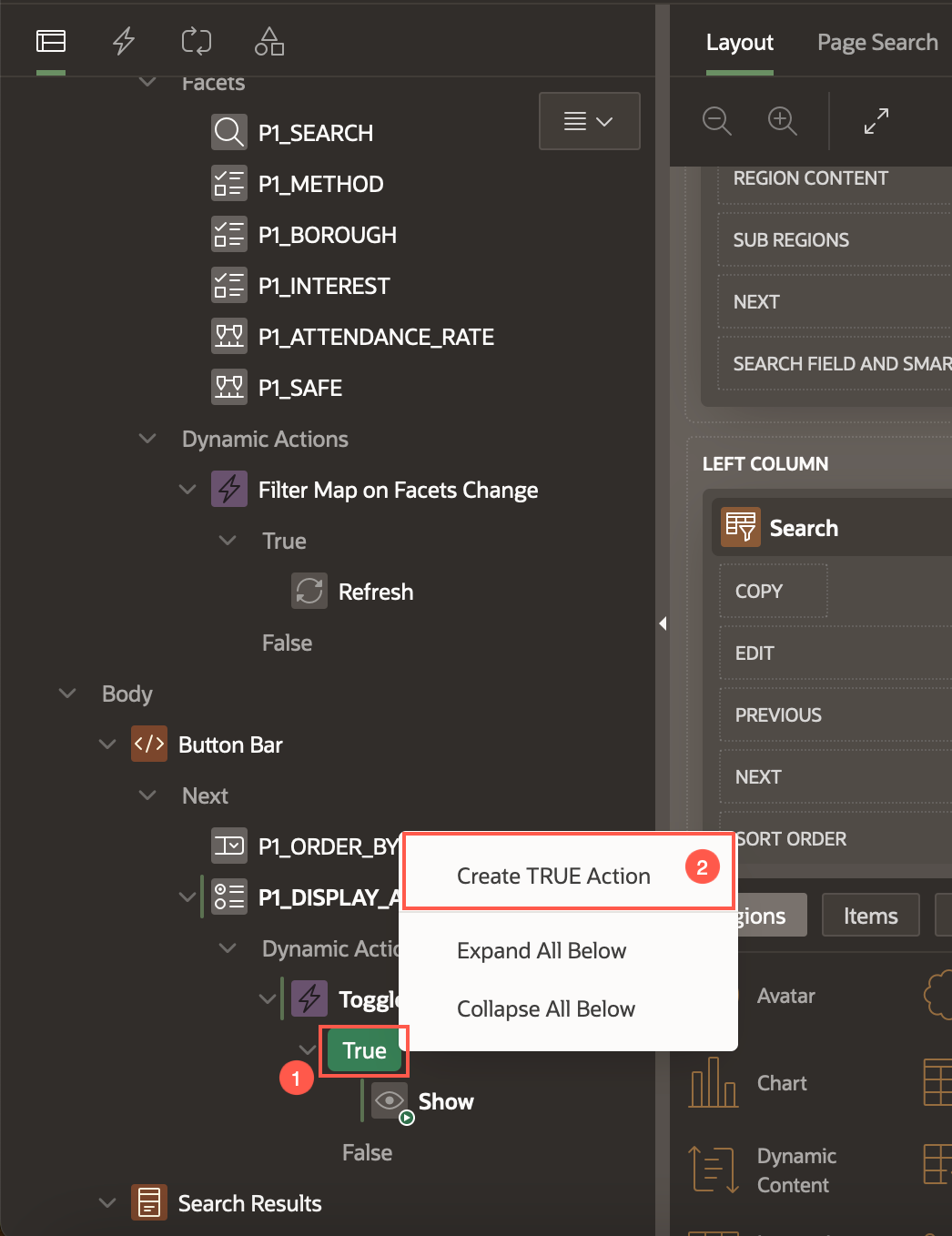
Task: Click the Refresh action's circular arrows icon
Action: tap(309, 591)
